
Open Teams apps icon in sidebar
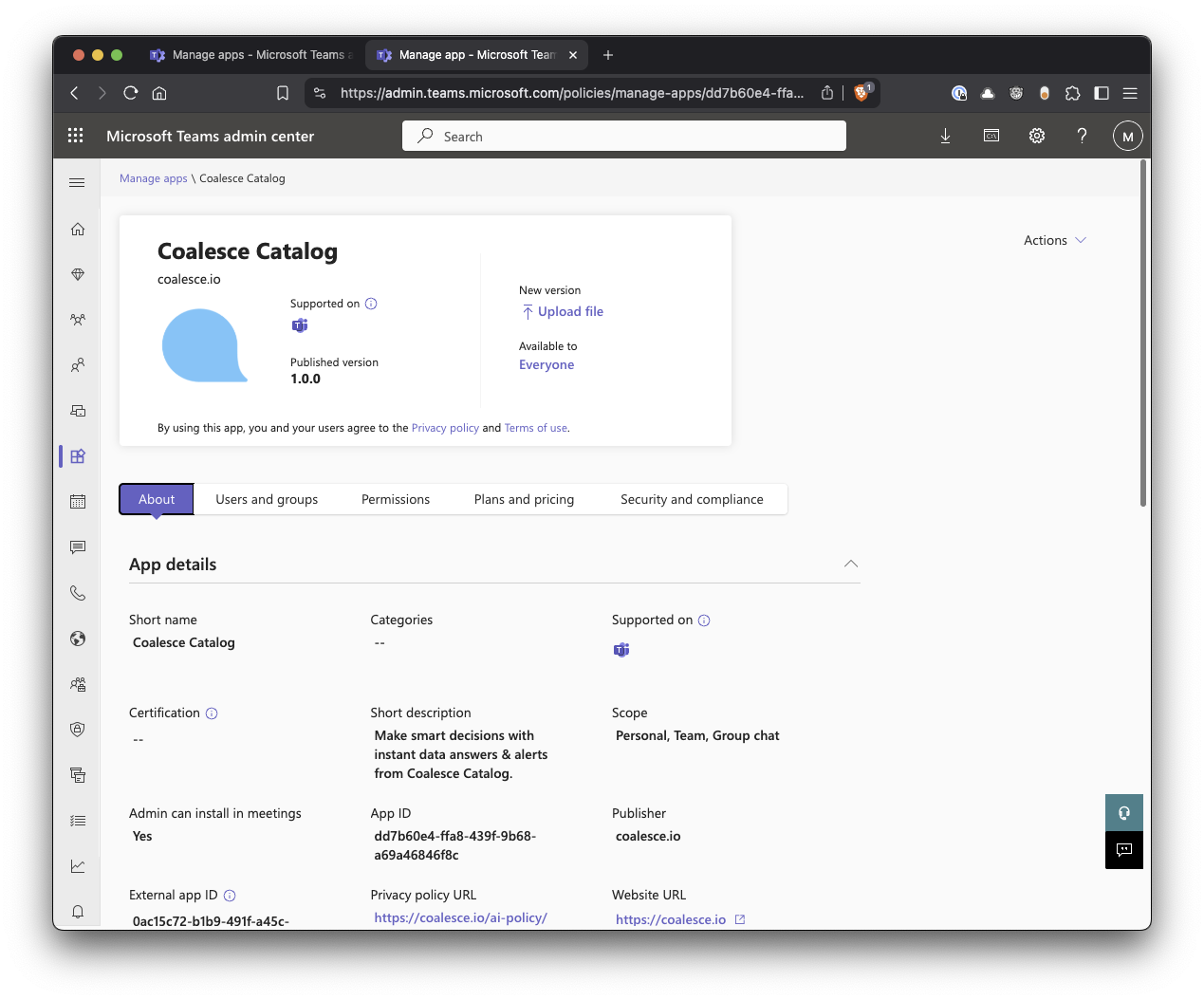[78, 456]
